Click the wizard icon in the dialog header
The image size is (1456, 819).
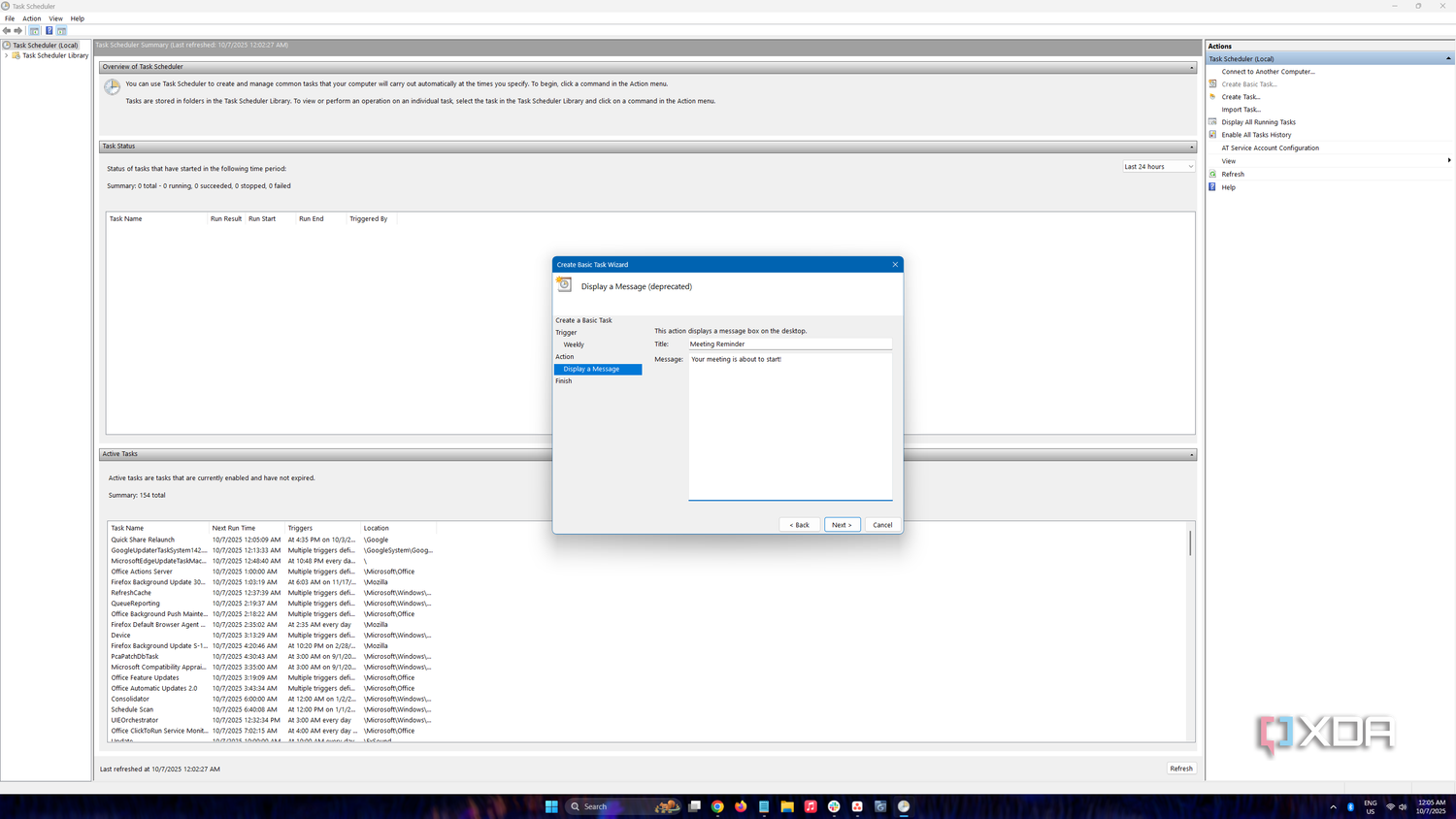tap(564, 284)
